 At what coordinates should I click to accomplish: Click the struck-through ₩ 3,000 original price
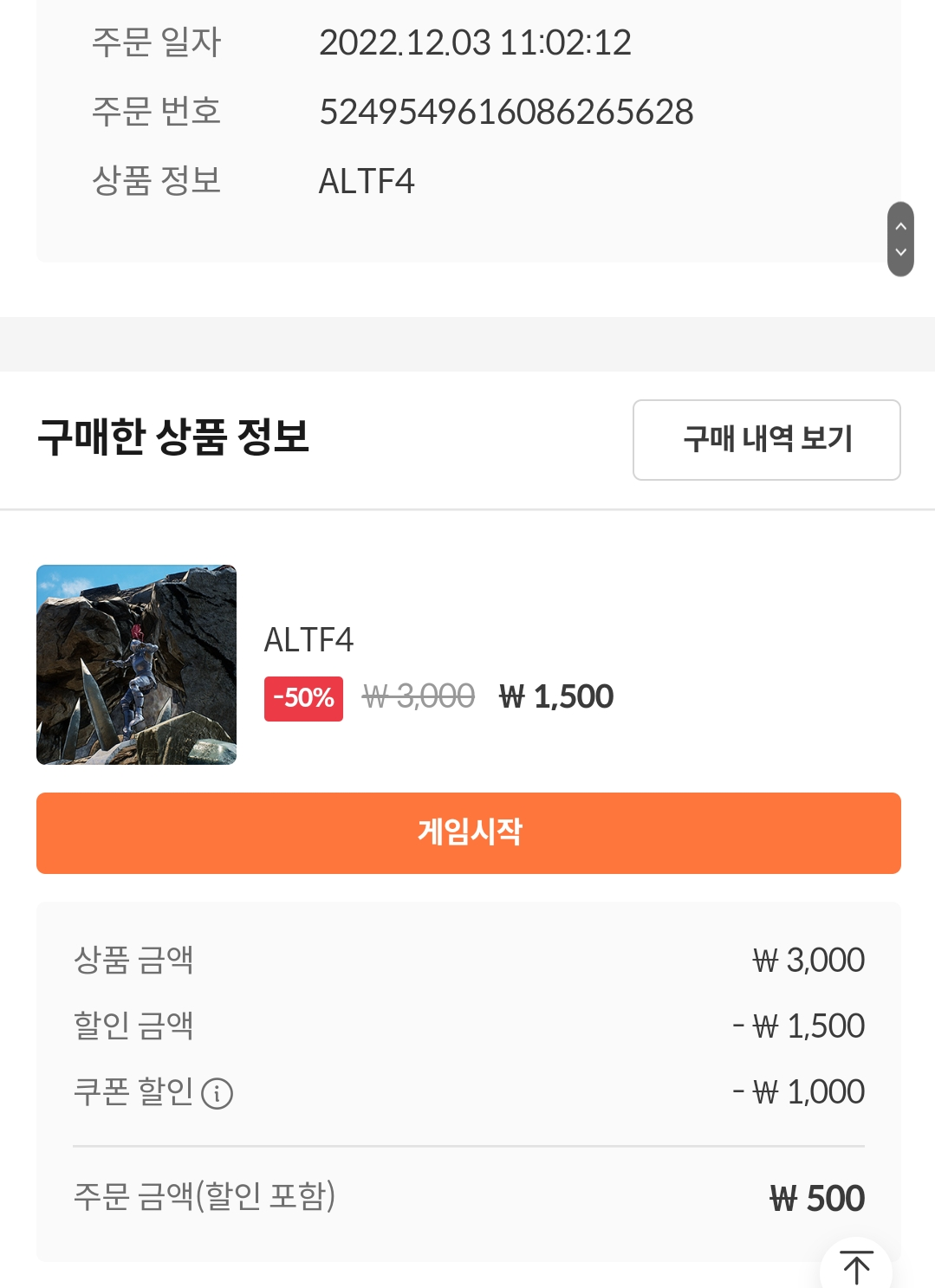(x=419, y=696)
